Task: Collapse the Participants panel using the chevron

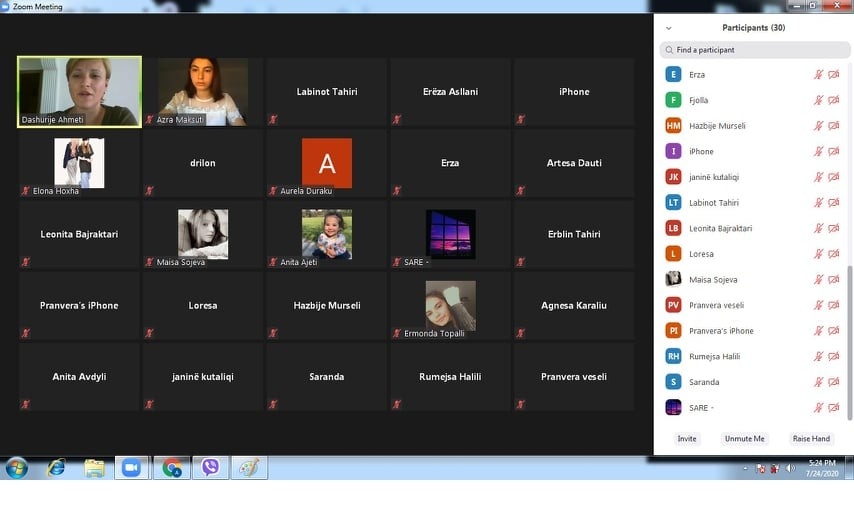Action: click(668, 28)
